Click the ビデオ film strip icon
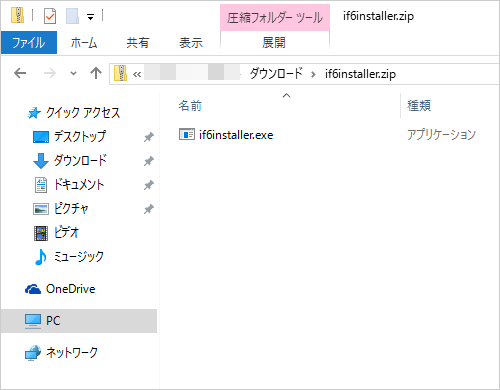This screenshot has height=390, width=500. pos(41,233)
